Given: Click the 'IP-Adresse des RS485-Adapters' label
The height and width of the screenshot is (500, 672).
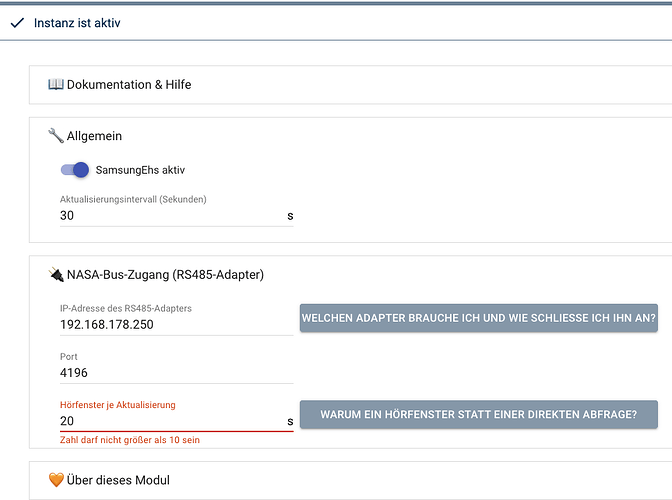Looking at the screenshot, I should [x=126, y=308].
